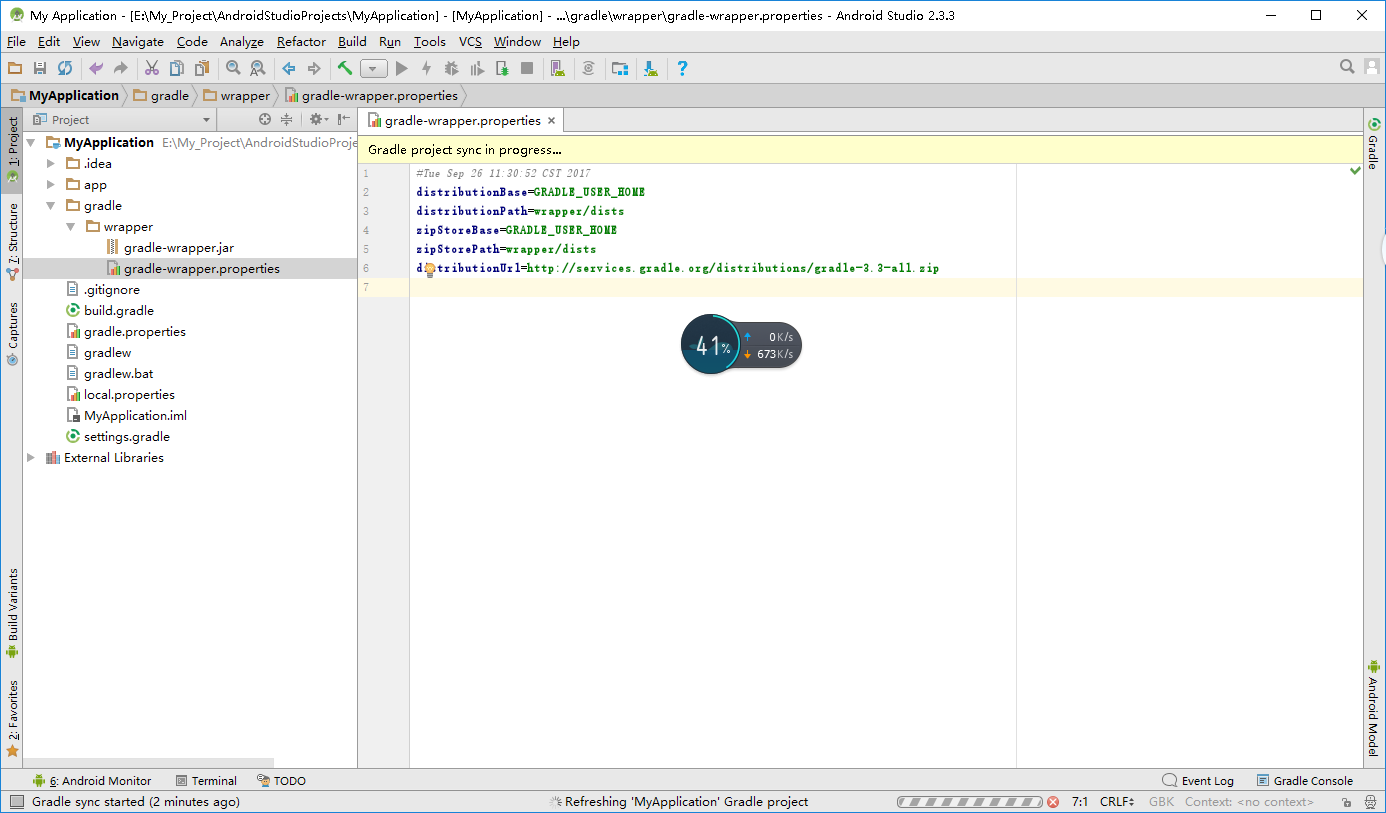1386x813 pixels.
Task: Open the Refactor menu
Action: coord(301,41)
